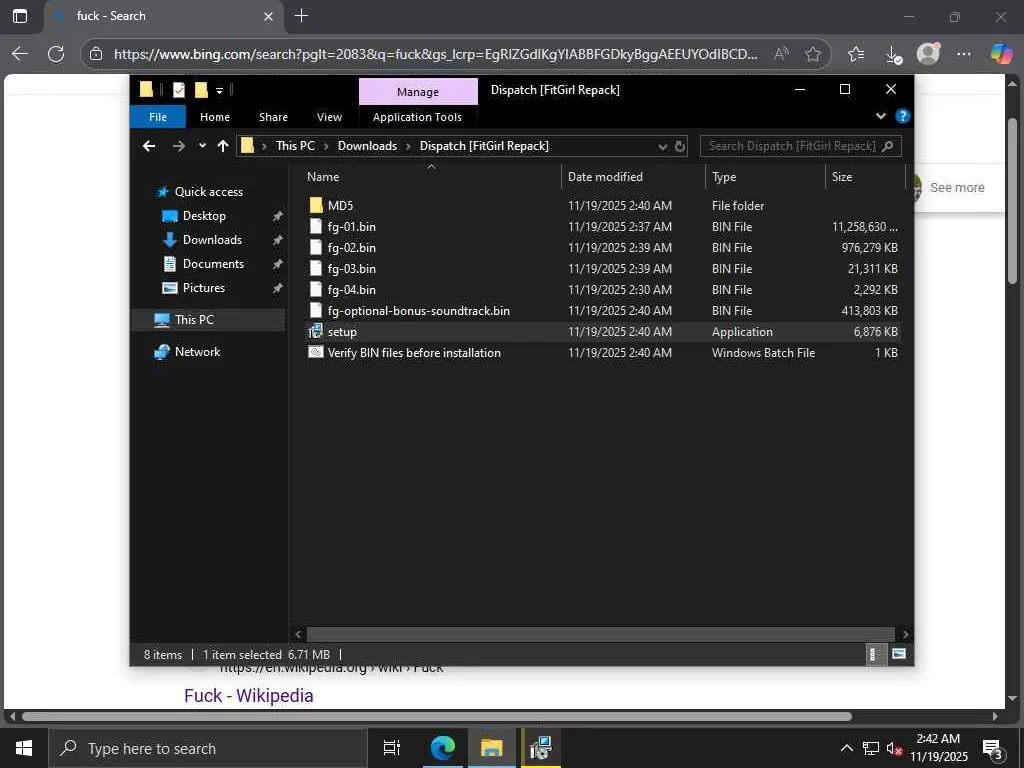The image size is (1024, 768).
Task: Open Edge downloads icon
Action: 893,54
